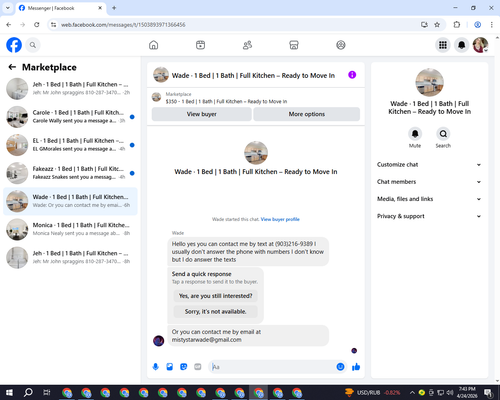Open a new Chrome tab
Viewport: 500px width, 400px height.
coord(114,8)
